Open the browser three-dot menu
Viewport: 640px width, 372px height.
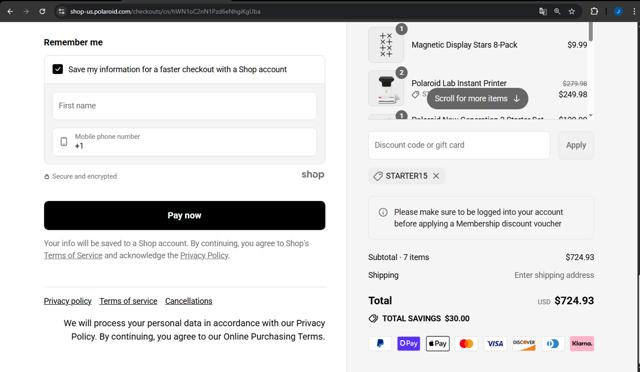click(x=634, y=11)
